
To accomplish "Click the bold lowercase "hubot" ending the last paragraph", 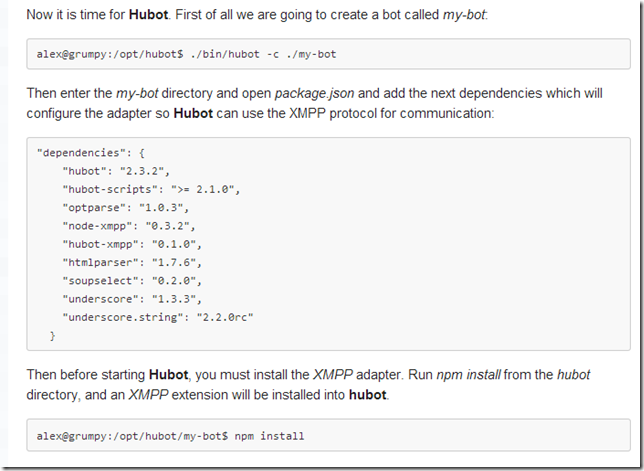I will tap(369, 395).
